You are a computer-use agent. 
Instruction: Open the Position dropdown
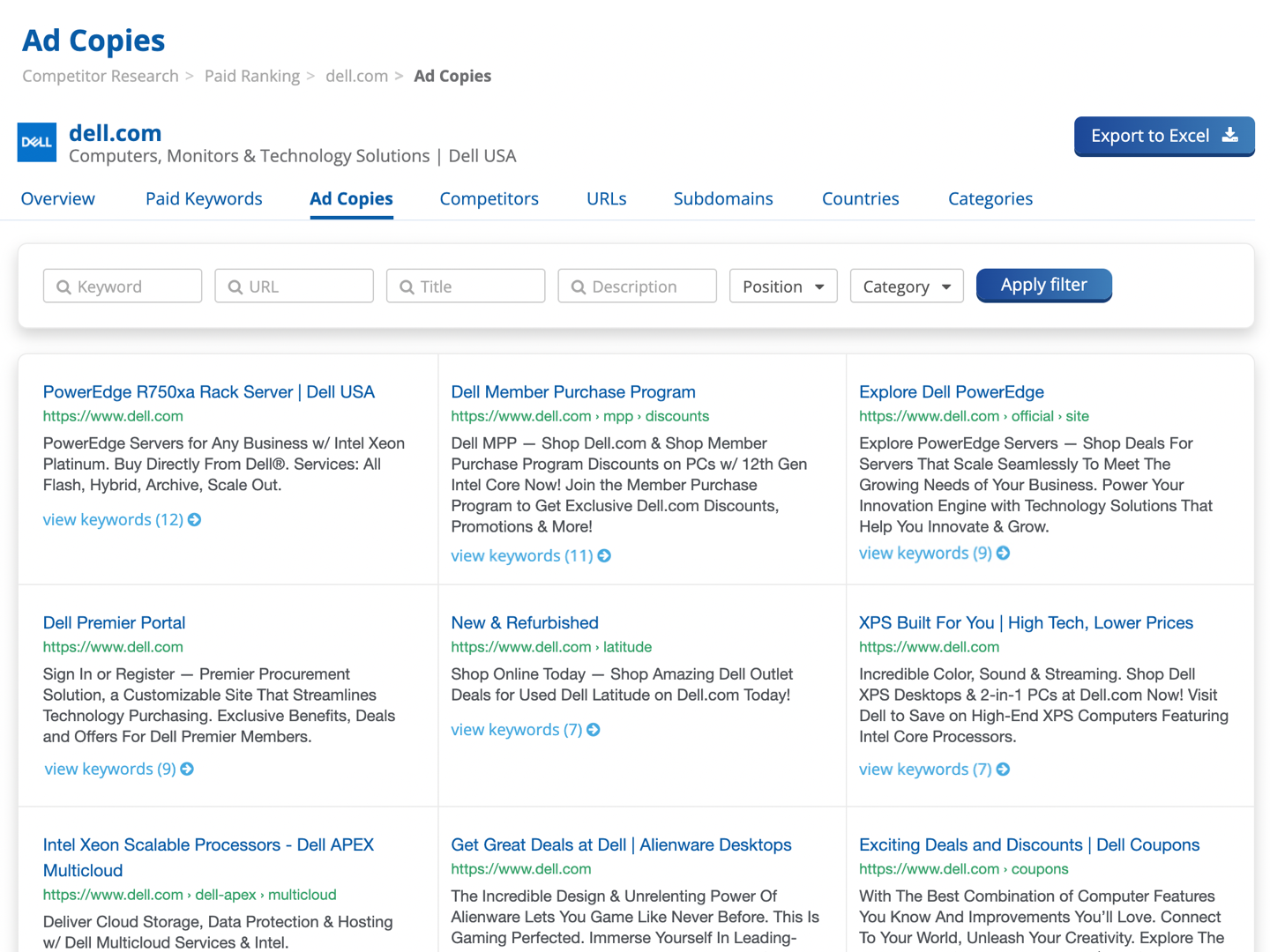click(783, 286)
